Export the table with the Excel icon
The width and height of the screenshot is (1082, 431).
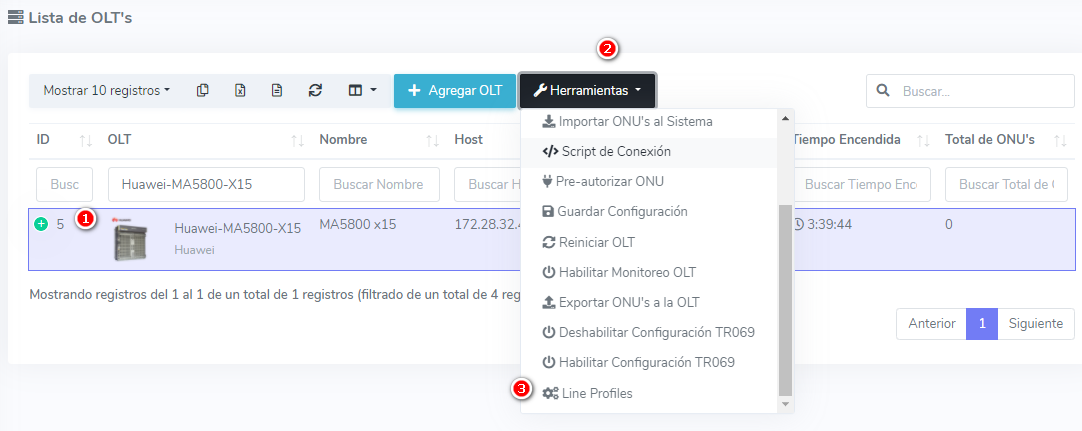240,90
